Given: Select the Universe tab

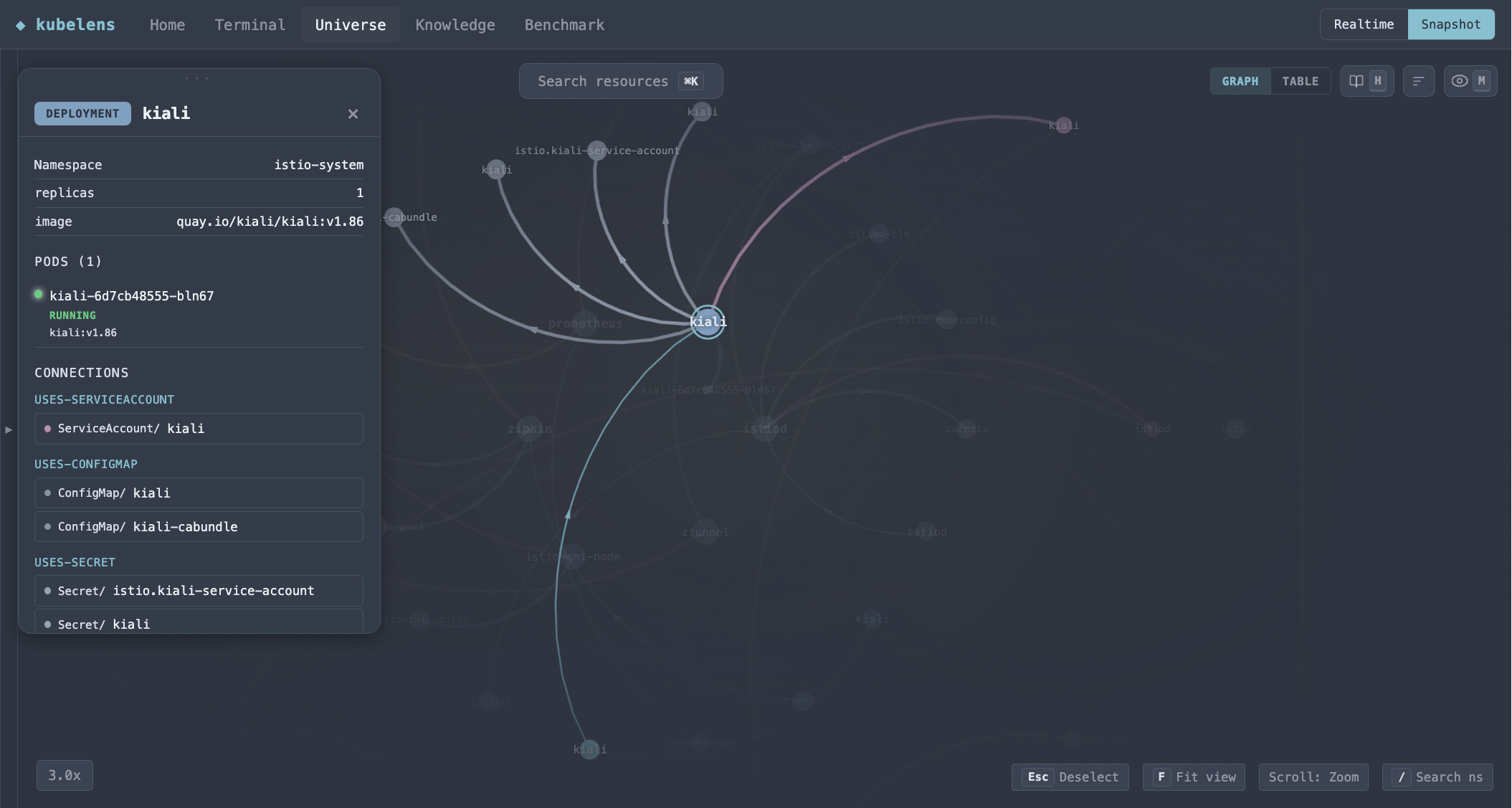Looking at the screenshot, I should (351, 25).
